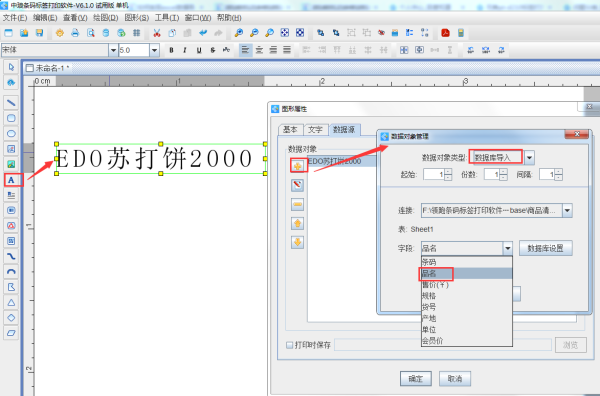Click the scissors cut icon

tap(157, 33)
